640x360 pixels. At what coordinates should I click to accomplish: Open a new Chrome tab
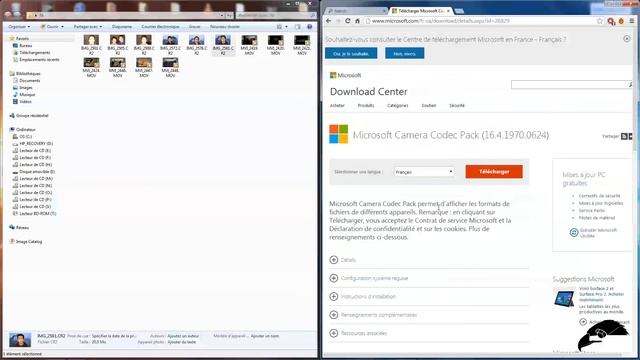point(459,11)
